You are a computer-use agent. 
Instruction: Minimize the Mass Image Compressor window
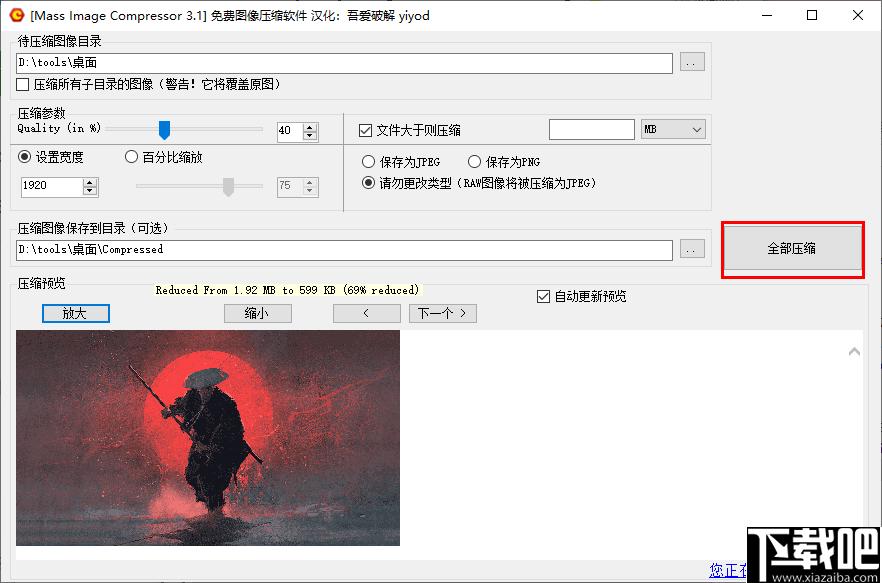(x=766, y=15)
